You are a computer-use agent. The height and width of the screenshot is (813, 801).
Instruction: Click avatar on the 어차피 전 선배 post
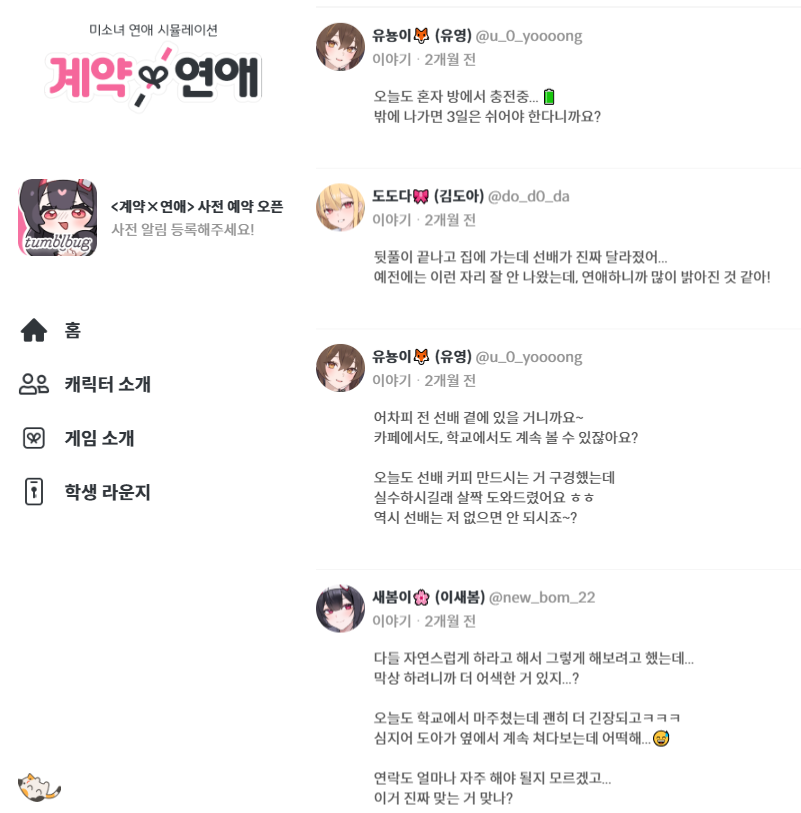[x=340, y=368]
